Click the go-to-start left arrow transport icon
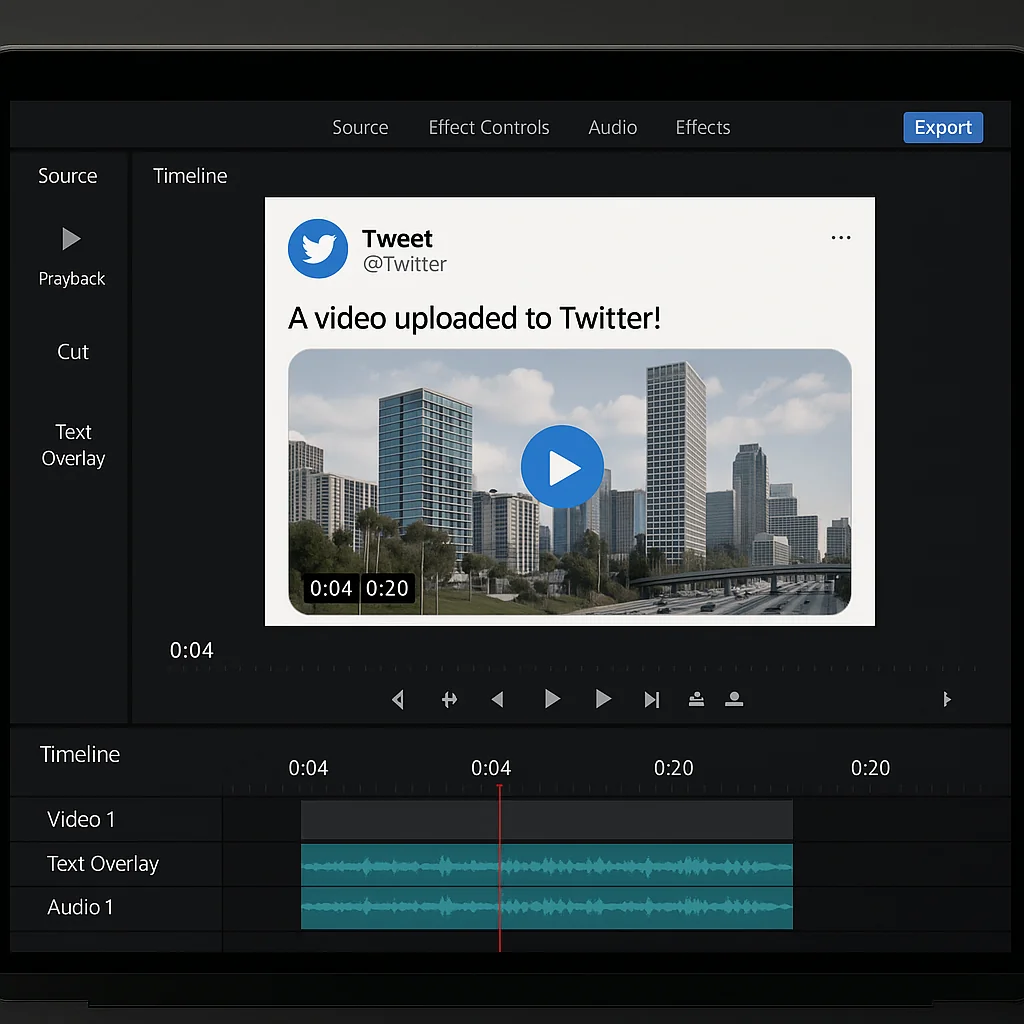The height and width of the screenshot is (1024, 1024). click(x=398, y=699)
